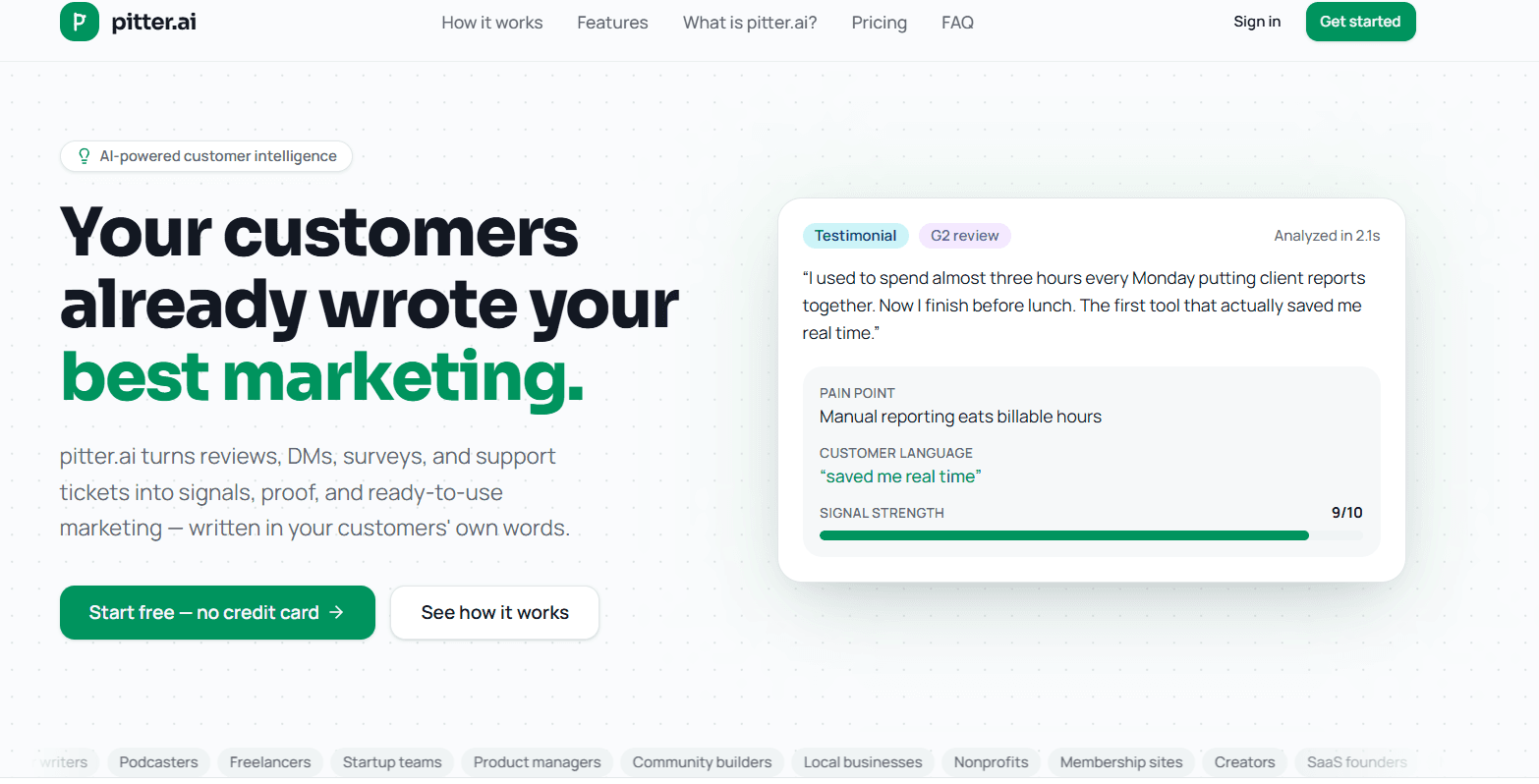Click the arrow icon on Start free button
1539x784 pixels.
point(336,612)
